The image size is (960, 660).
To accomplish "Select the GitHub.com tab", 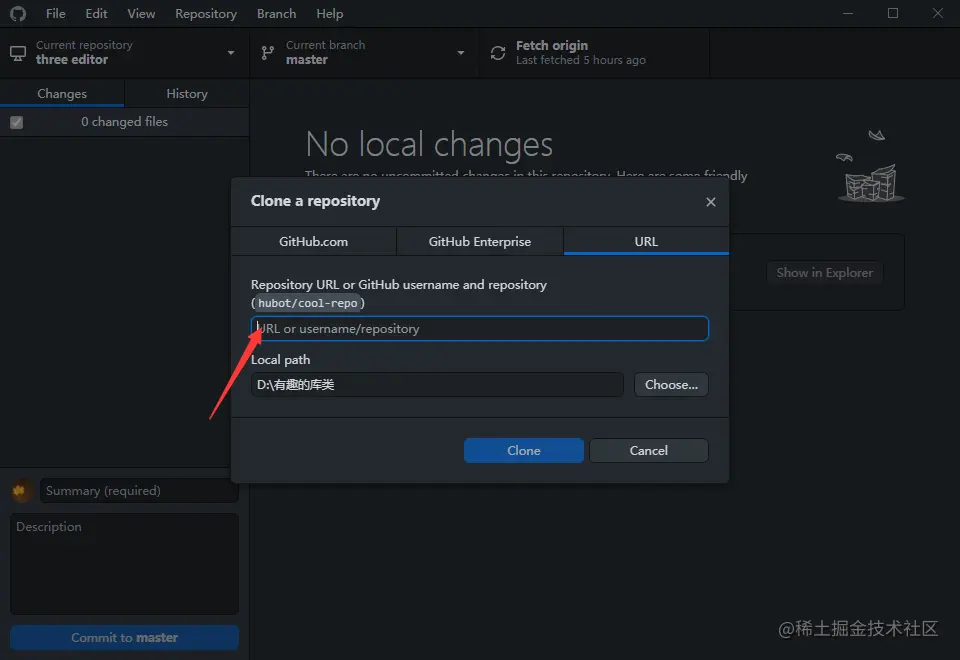I will tap(313, 241).
